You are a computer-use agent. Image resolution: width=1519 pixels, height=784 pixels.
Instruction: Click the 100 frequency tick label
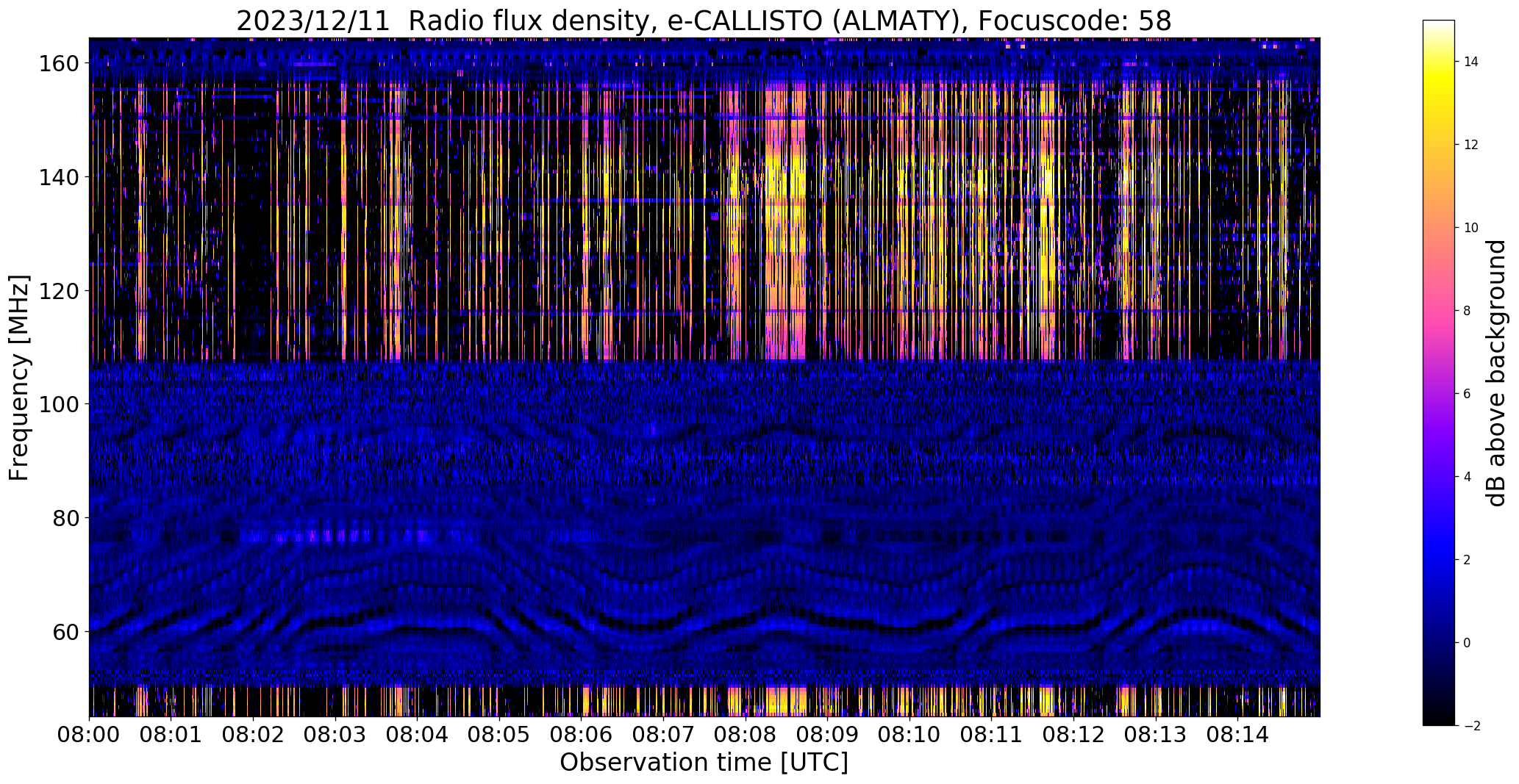point(58,404)
